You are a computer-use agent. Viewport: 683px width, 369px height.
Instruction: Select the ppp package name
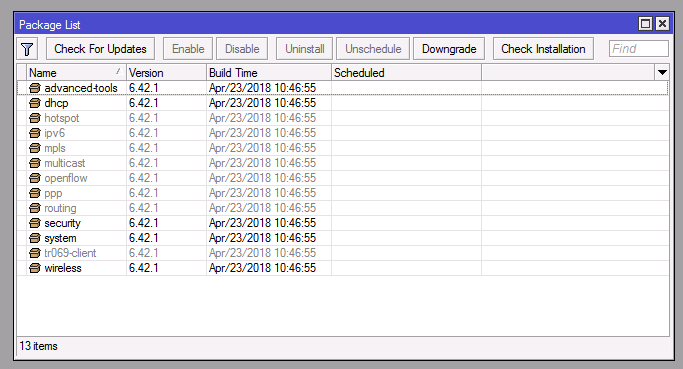tap(53, 193)
